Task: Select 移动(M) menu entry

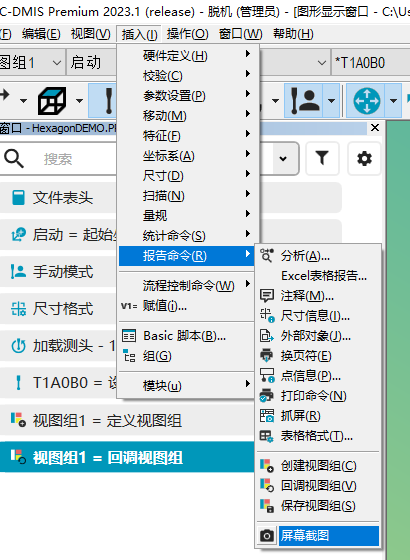Action: [x=189, y=116]
